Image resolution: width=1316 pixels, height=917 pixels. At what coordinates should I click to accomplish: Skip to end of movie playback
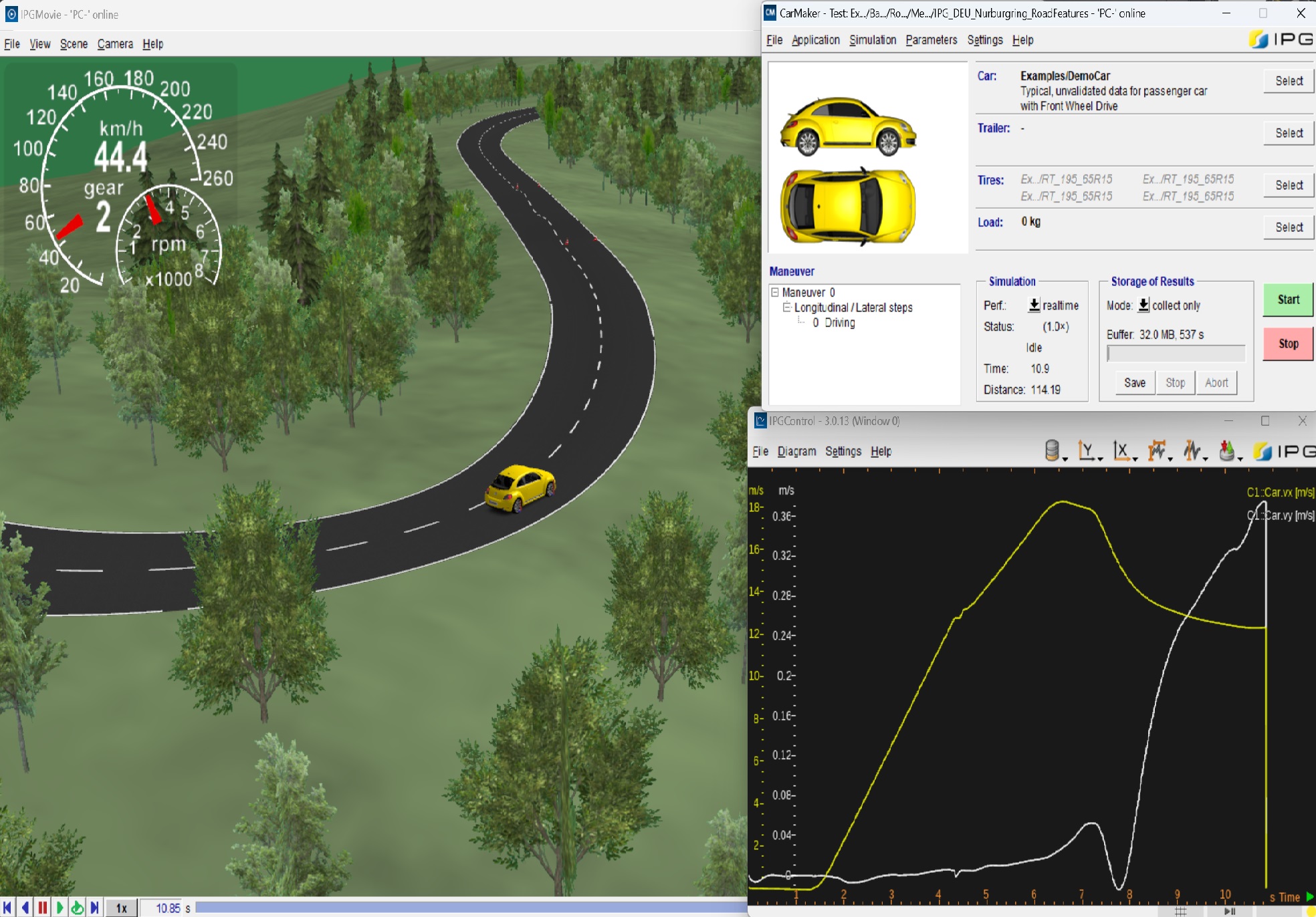tap(94, 908)
